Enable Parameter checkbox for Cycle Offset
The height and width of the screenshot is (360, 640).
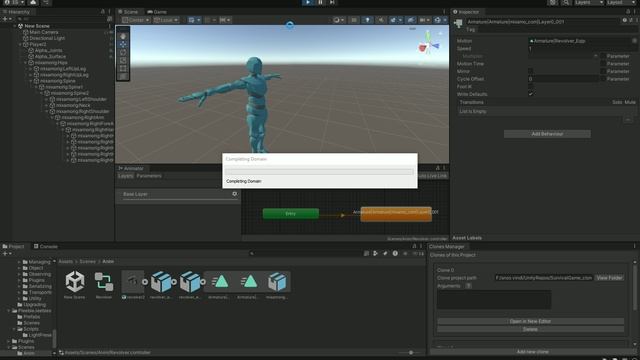(x=603, y=79)
